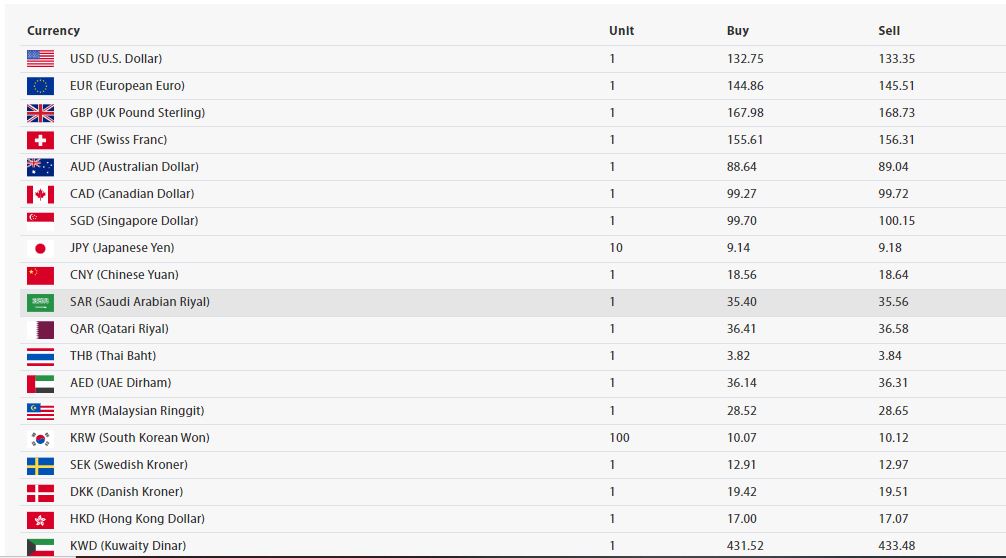The height and width of the screenshot is (558, 1006).
Task: Click the UK Pound Sterling flag
Action: click(40, 113)
